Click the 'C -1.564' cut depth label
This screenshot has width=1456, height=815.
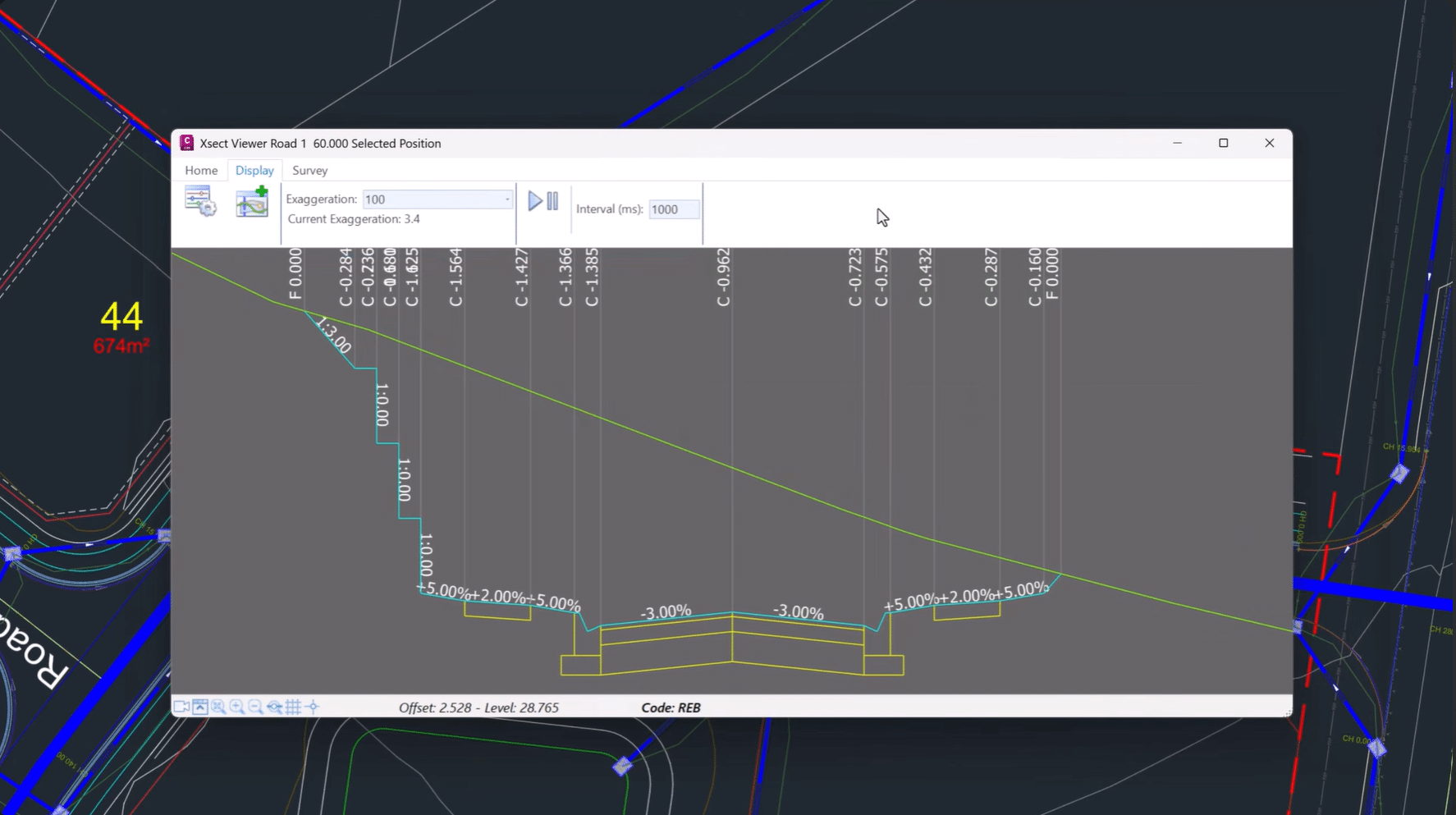456,277
